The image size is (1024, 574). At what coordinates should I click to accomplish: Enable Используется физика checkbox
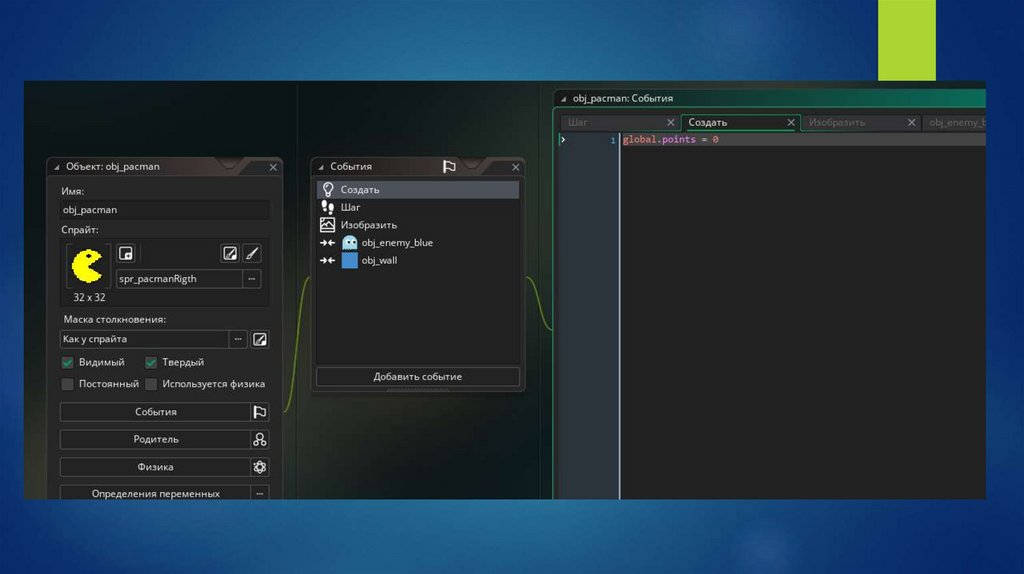(x=151, y=384)
